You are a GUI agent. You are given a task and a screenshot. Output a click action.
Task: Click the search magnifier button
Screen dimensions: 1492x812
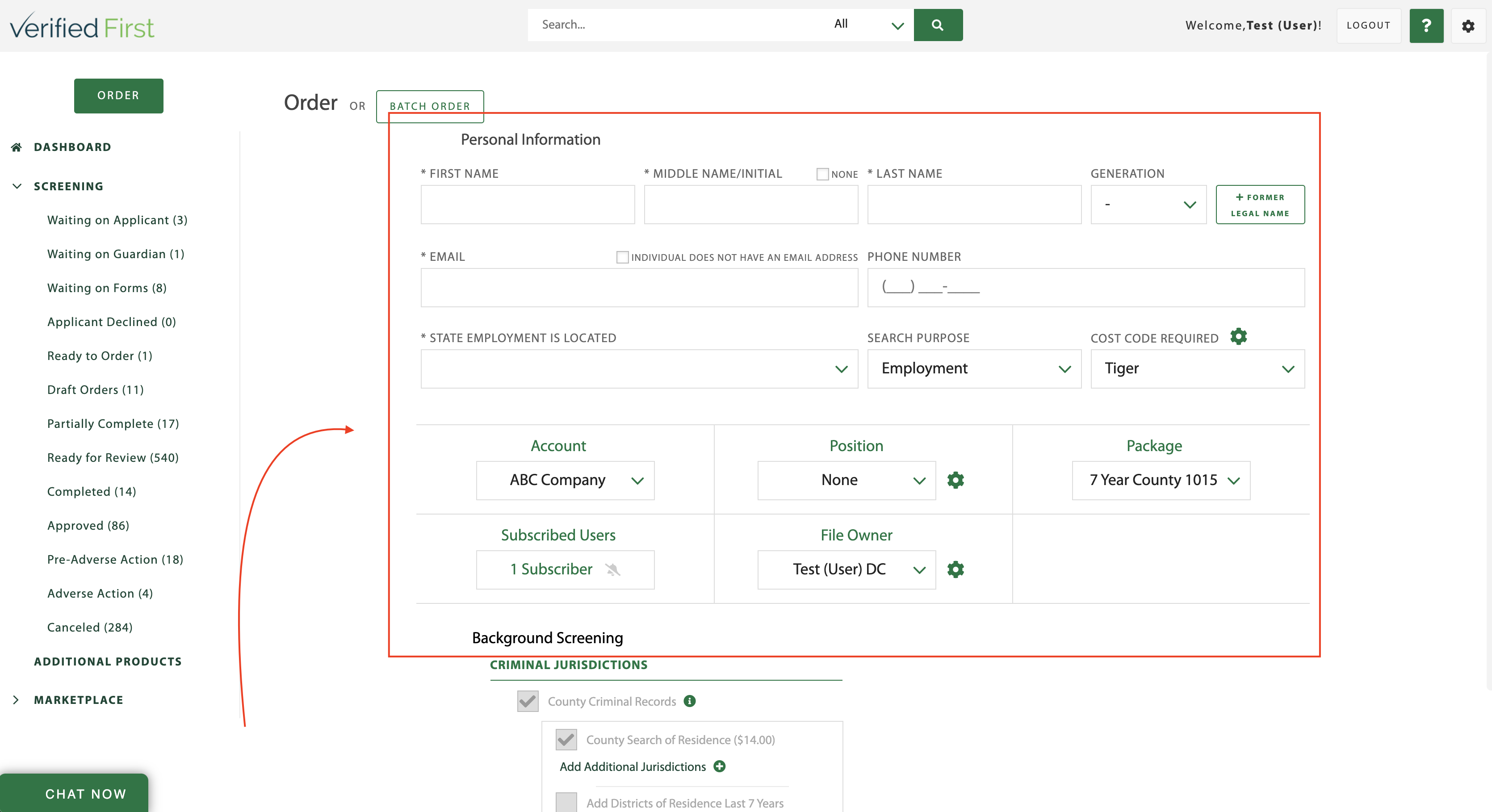tap(938, 25)
